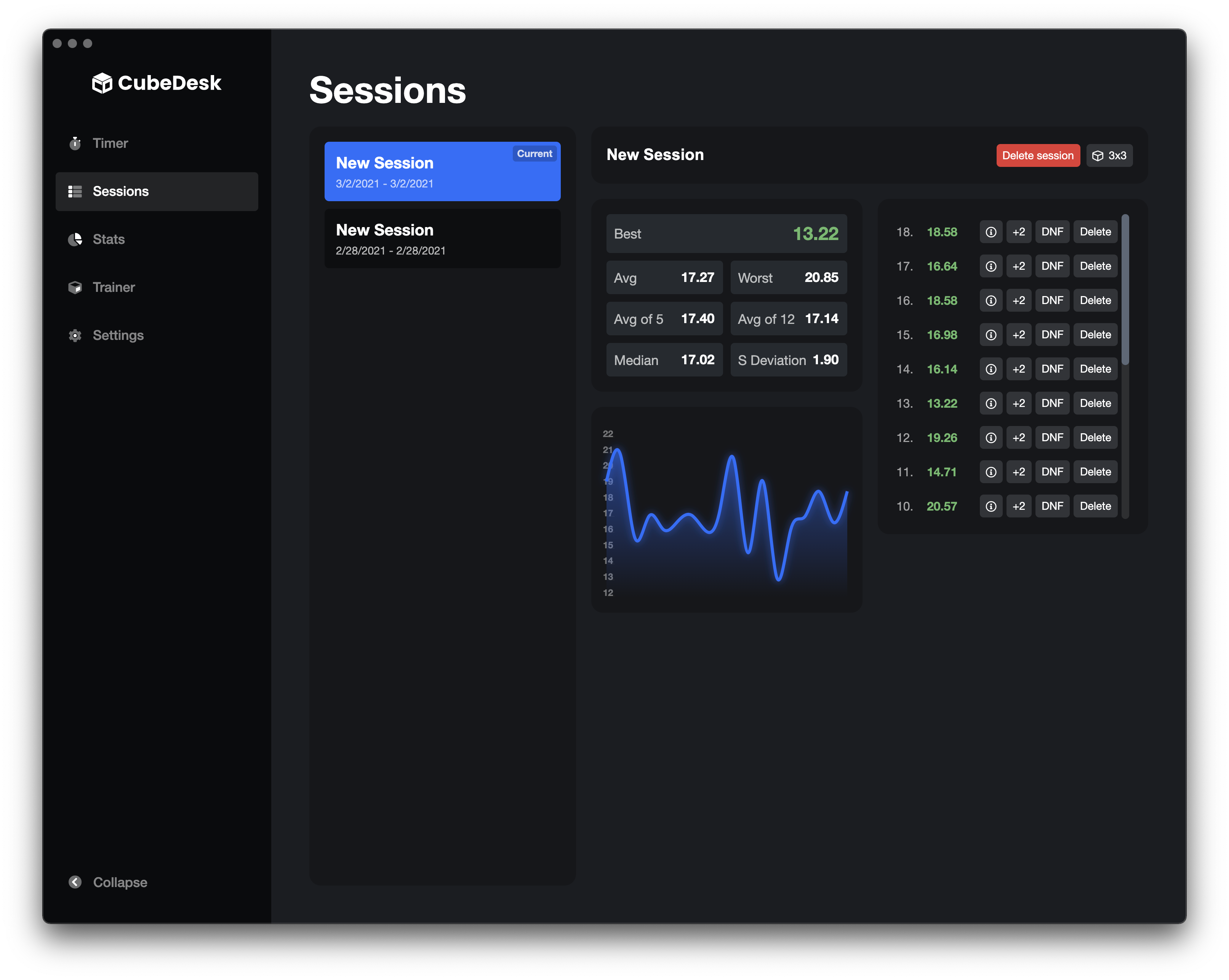Go to the Stats page
Screen dimensions: 1229x980
coord(108,239)
